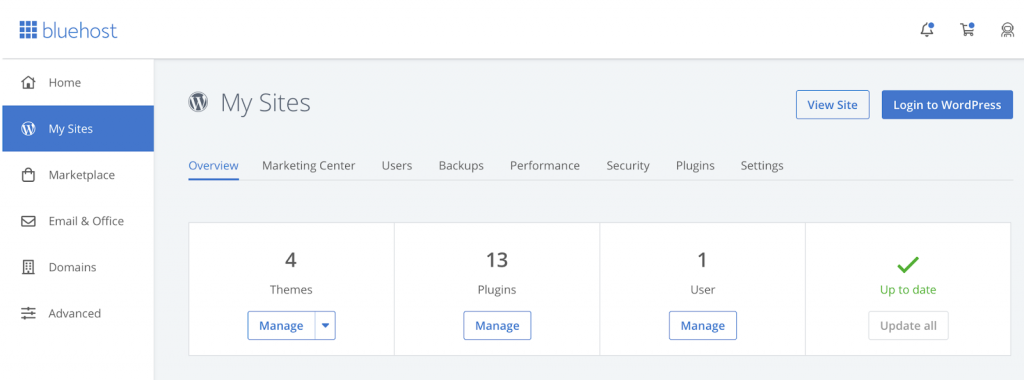
Task: Click the Home house icon in sidebar
Action: click(x=28, y=83)
